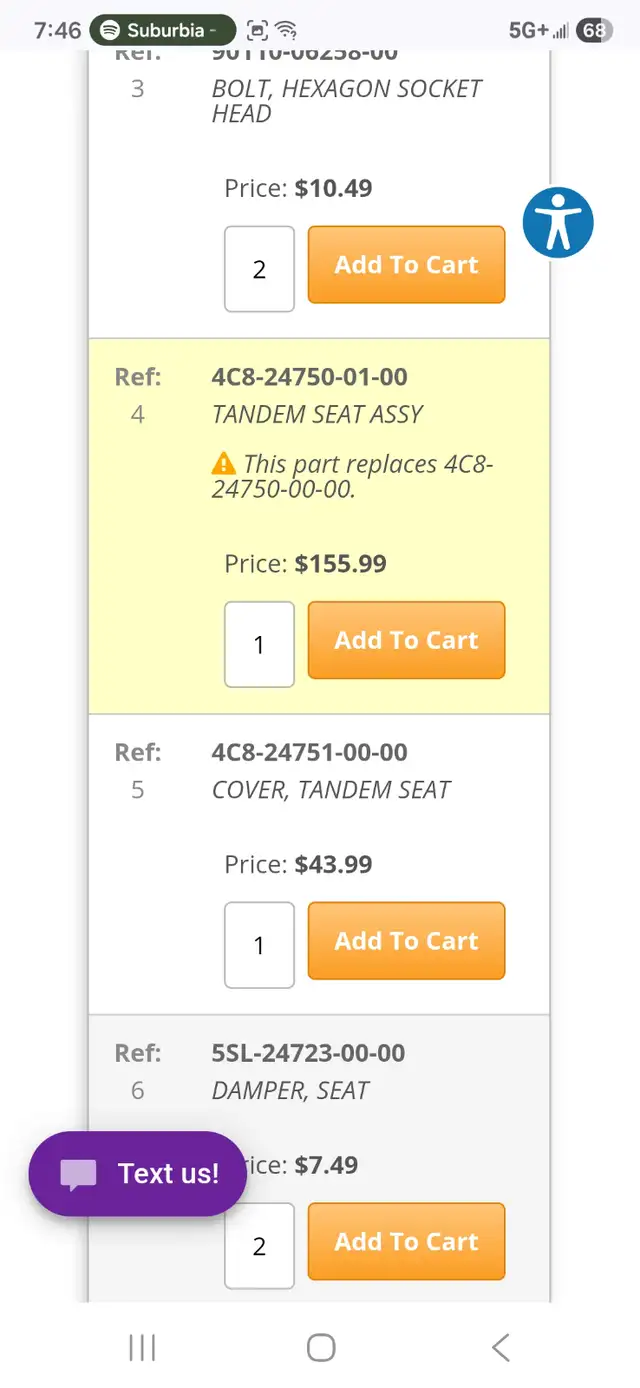Focus the quantity field for Damper, Seat
This screenshot has width=640, height=1388.
pos(259,1246)
